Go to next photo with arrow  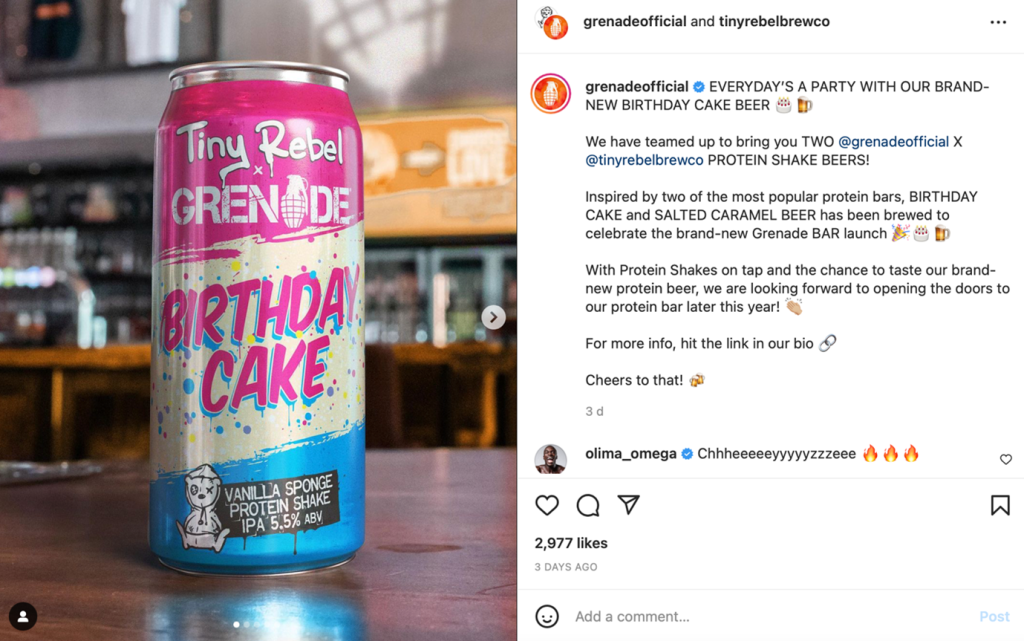(493, 317)
